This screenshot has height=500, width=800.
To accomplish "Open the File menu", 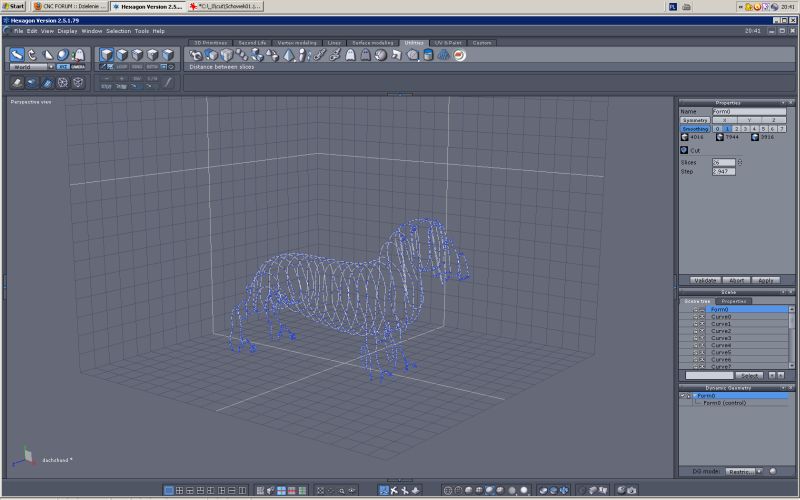I will click(18, 31).
